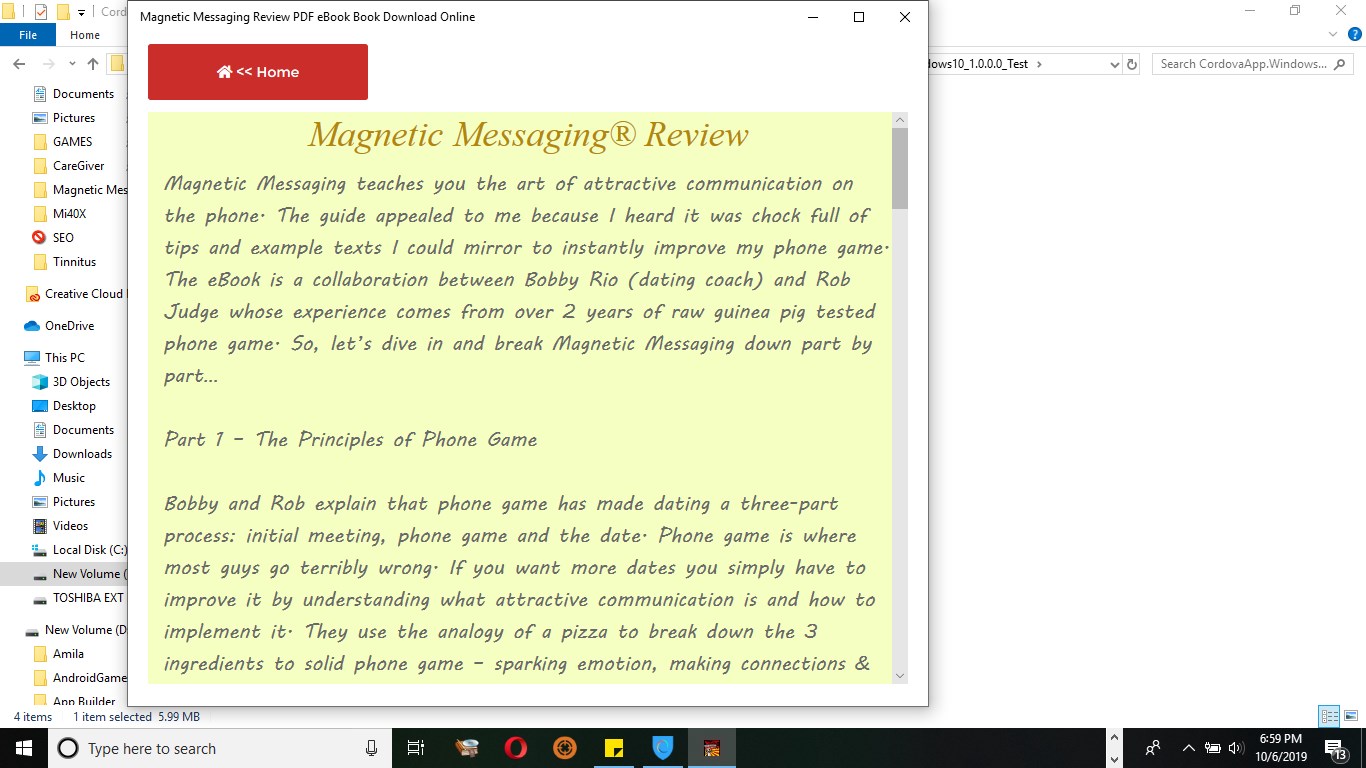
Task: Open the orange target-shaped app from taskbar
Action: click(564, 748)
